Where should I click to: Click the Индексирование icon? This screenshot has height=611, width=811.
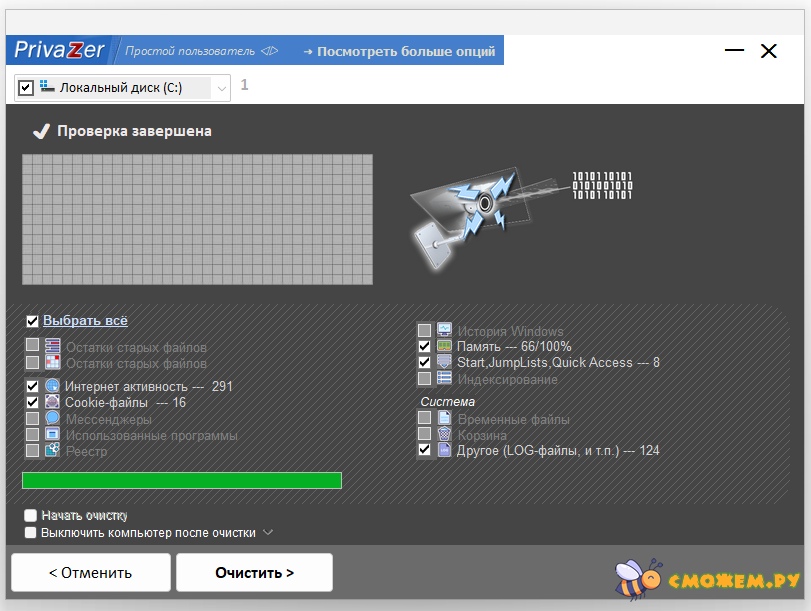[445, 378]
